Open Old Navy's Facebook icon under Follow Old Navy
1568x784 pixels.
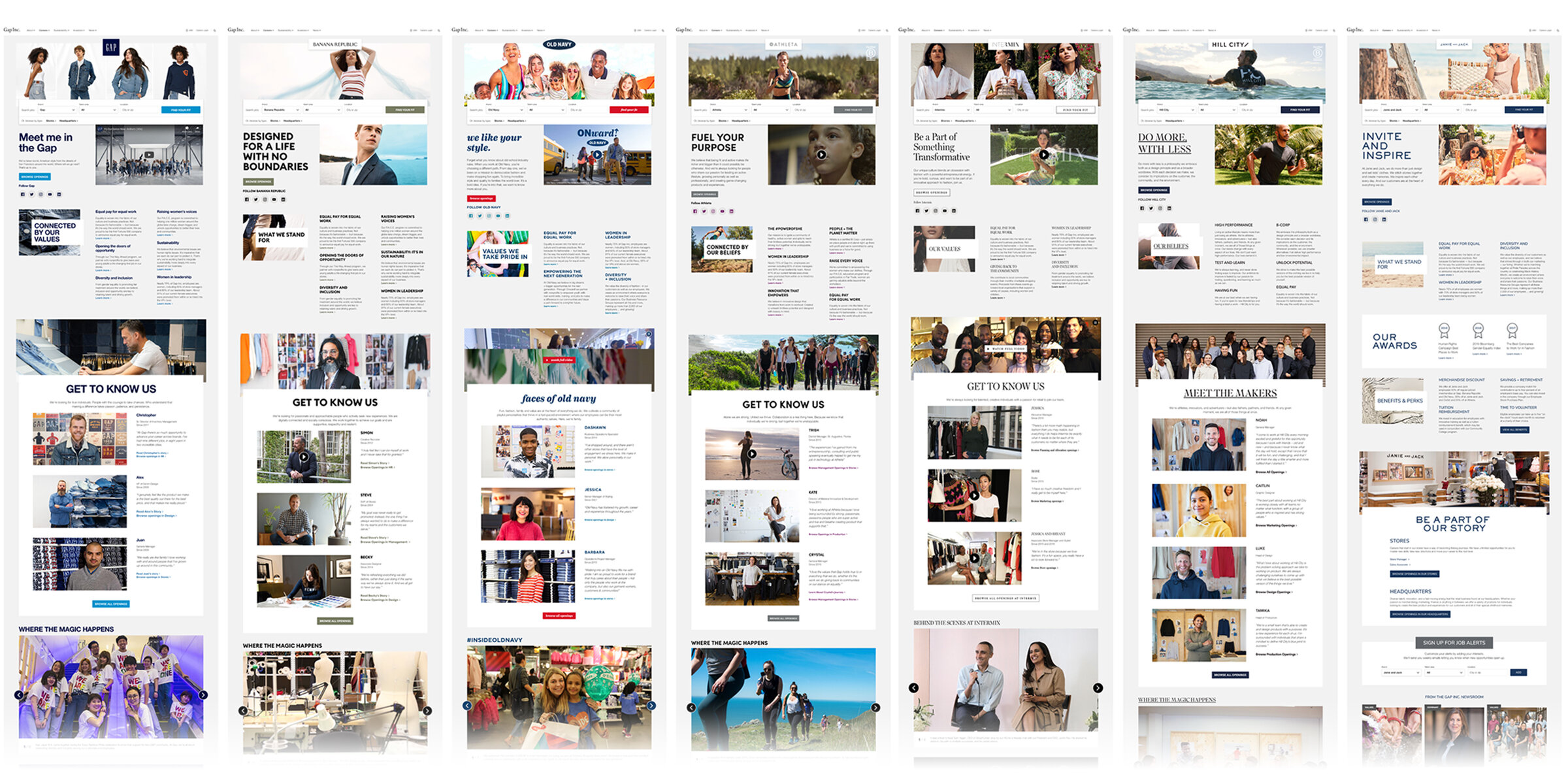click(470, 216)
